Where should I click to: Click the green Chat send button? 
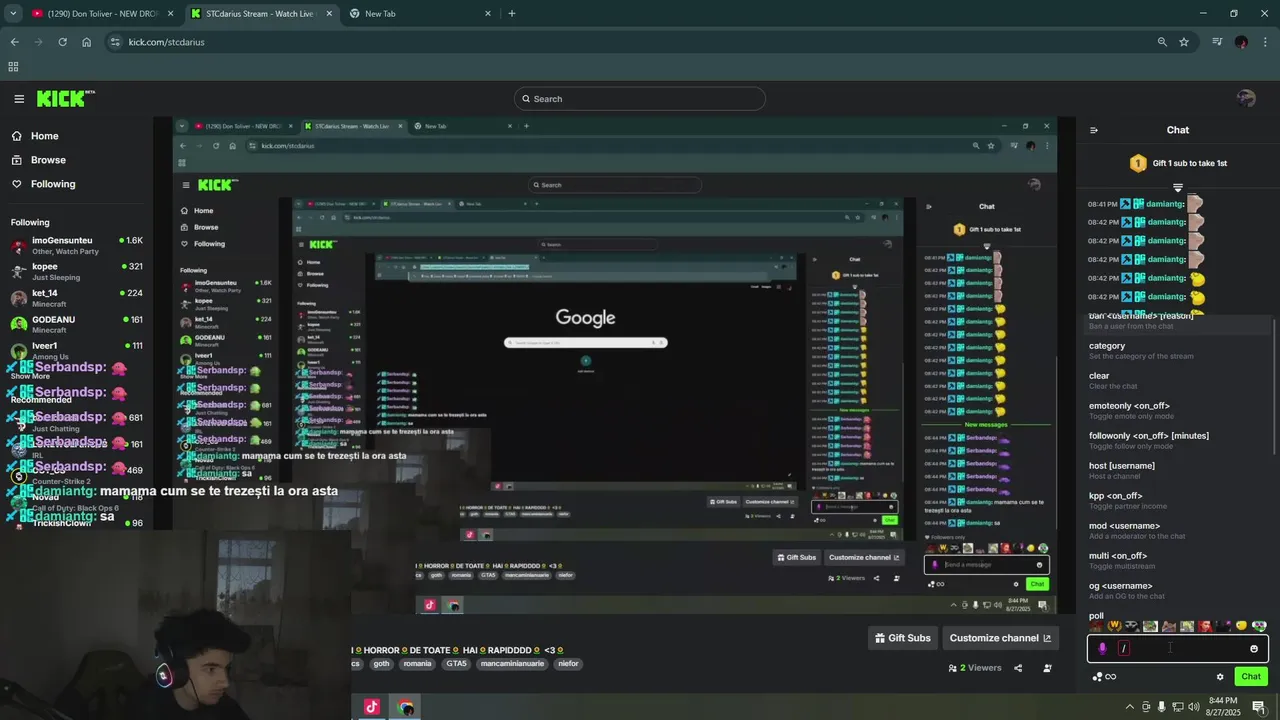1251,677
